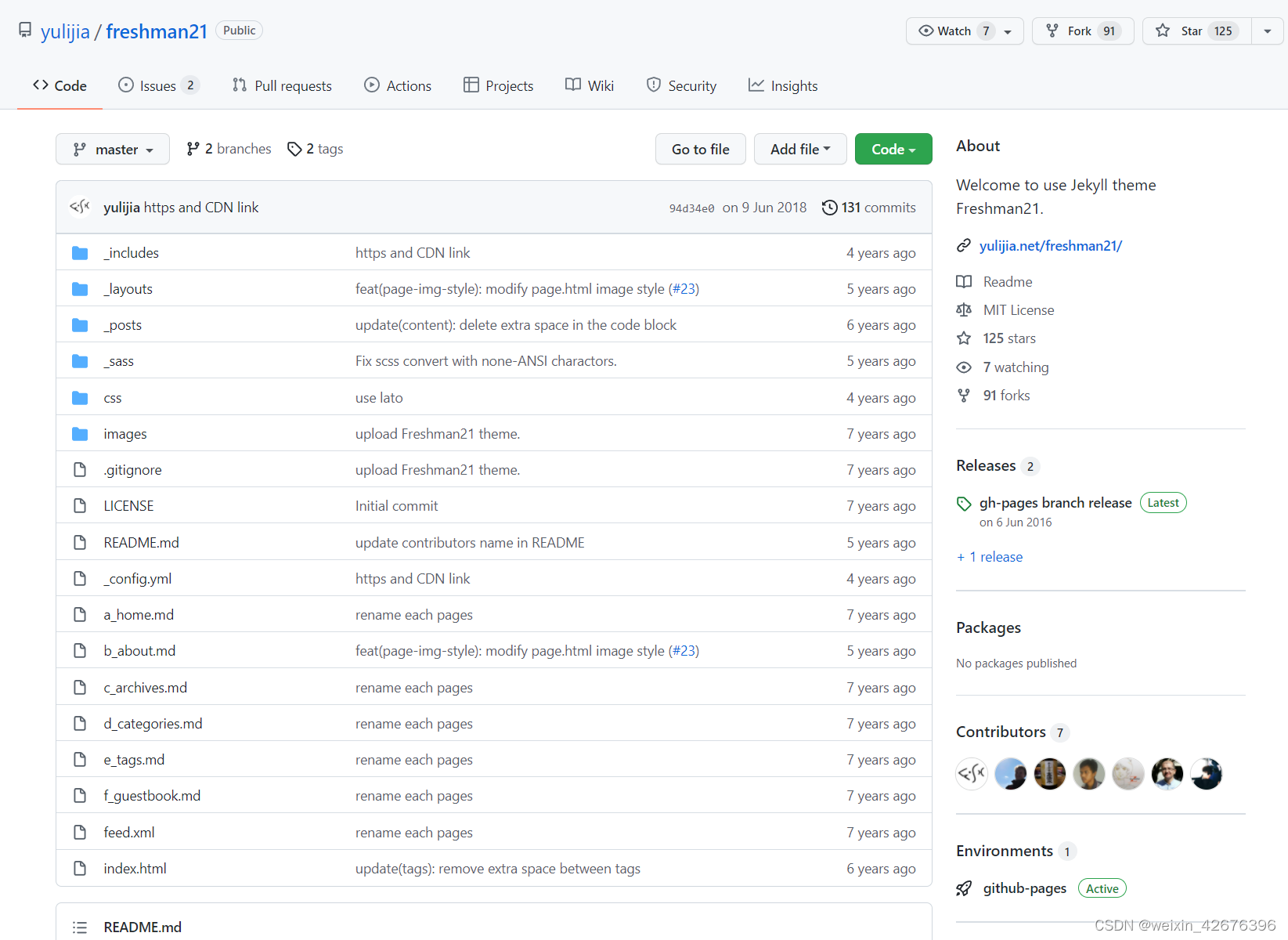Open the a_home.md file
The width and height of the screenshot is (1288, 940).
pyautogui.click(x=139, y=615)
